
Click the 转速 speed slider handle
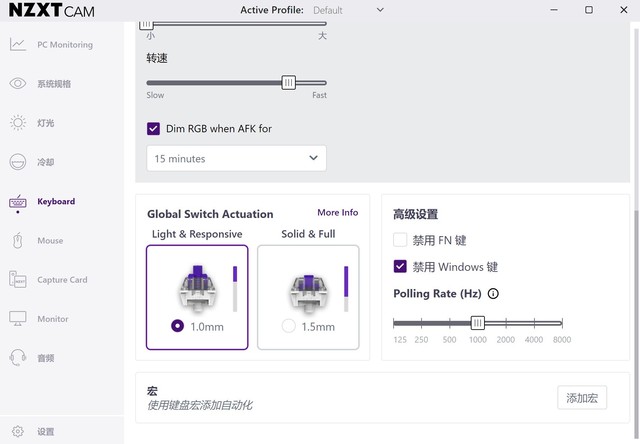point(288,83)
